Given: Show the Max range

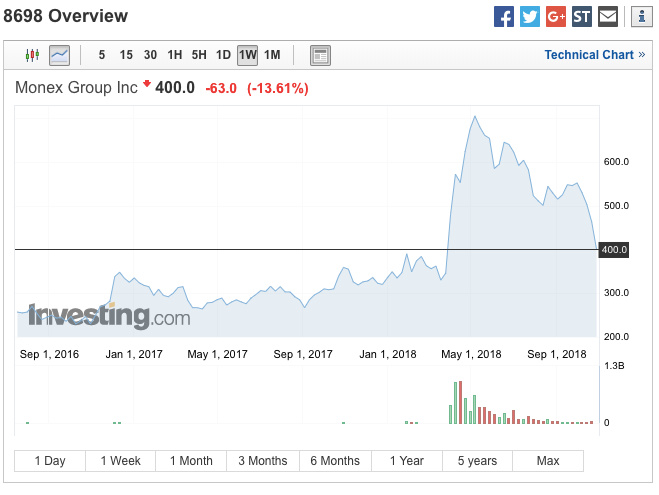Looking at the screenshot, I should coord(548,461).
